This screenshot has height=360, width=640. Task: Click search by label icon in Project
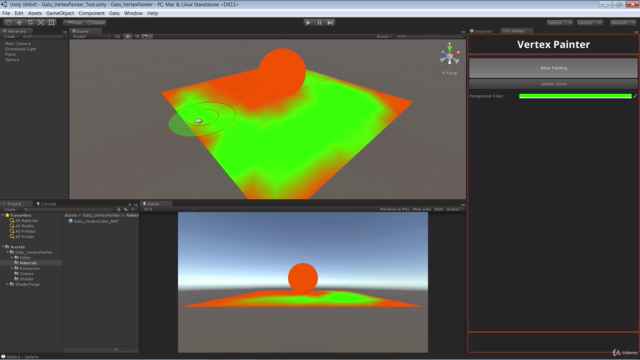(126, 209)
